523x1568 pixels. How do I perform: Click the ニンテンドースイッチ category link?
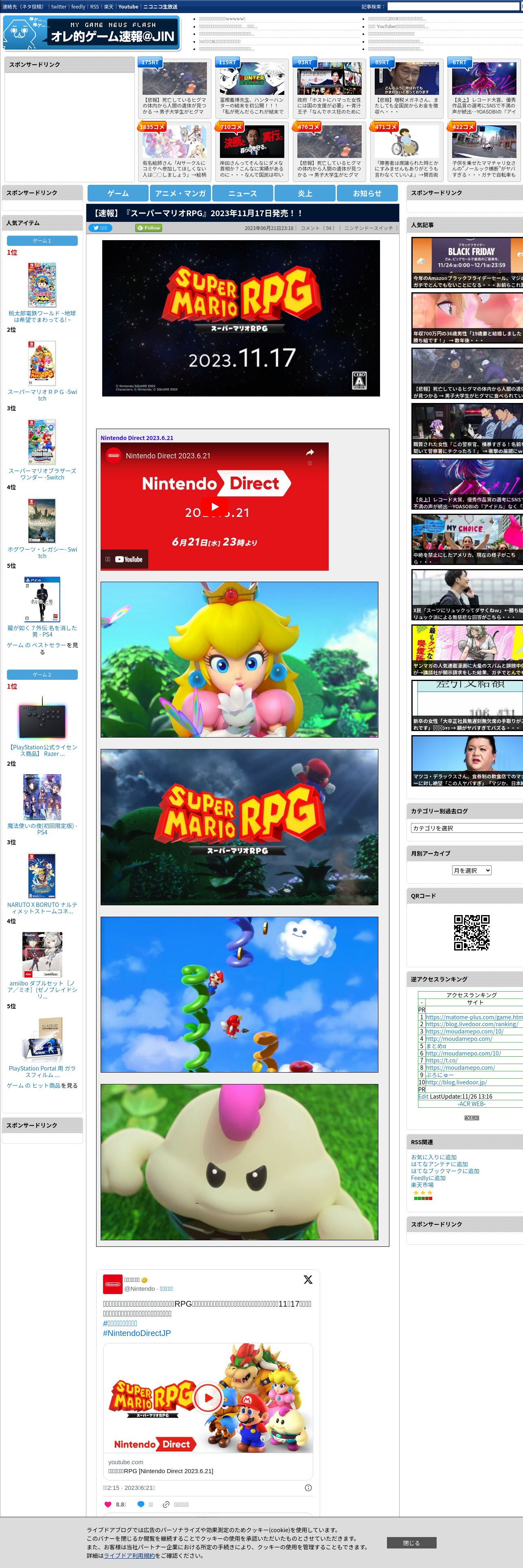[368, 228]
